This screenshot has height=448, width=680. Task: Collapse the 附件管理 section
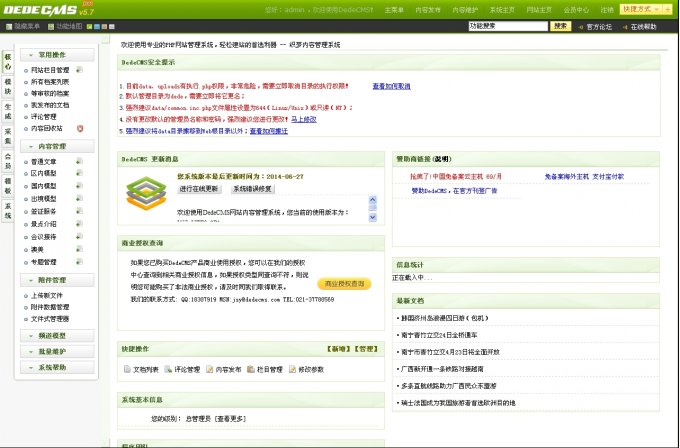57,280
